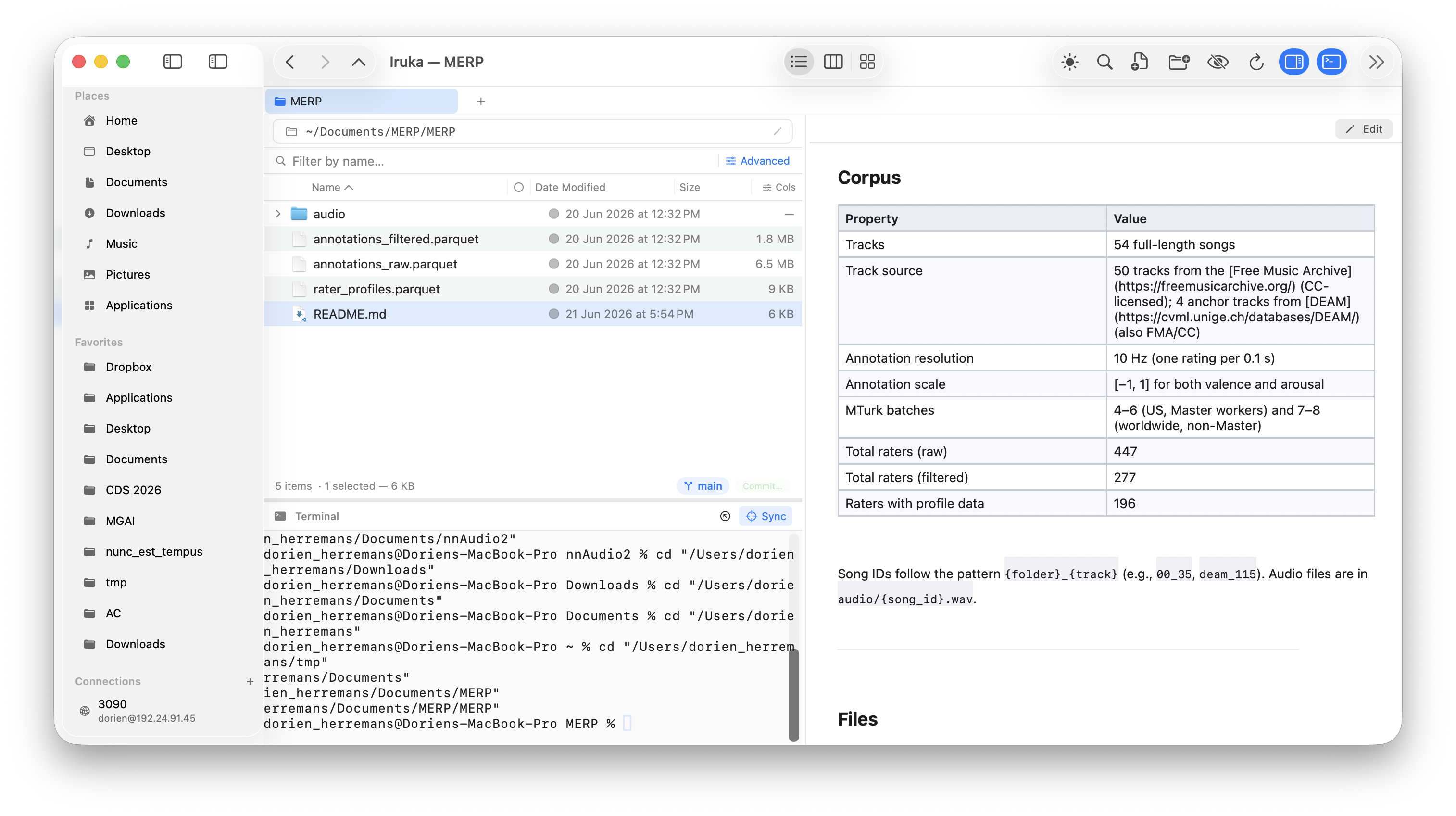Click the Terminal panel icon
The image size is (1456, 816).
click(280, 516)
